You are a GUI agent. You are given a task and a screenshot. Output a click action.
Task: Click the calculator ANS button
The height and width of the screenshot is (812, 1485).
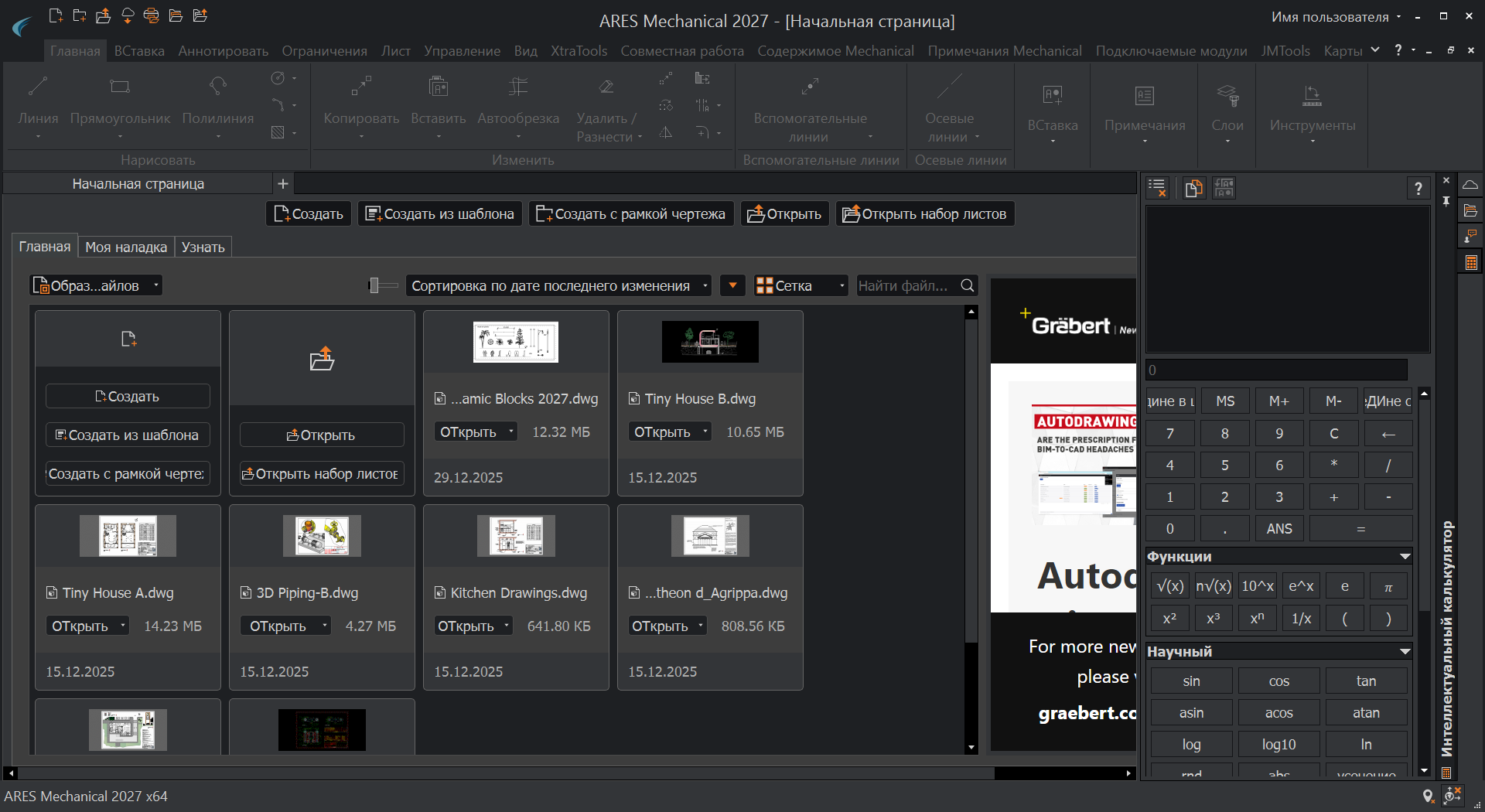click(1278, 528)
